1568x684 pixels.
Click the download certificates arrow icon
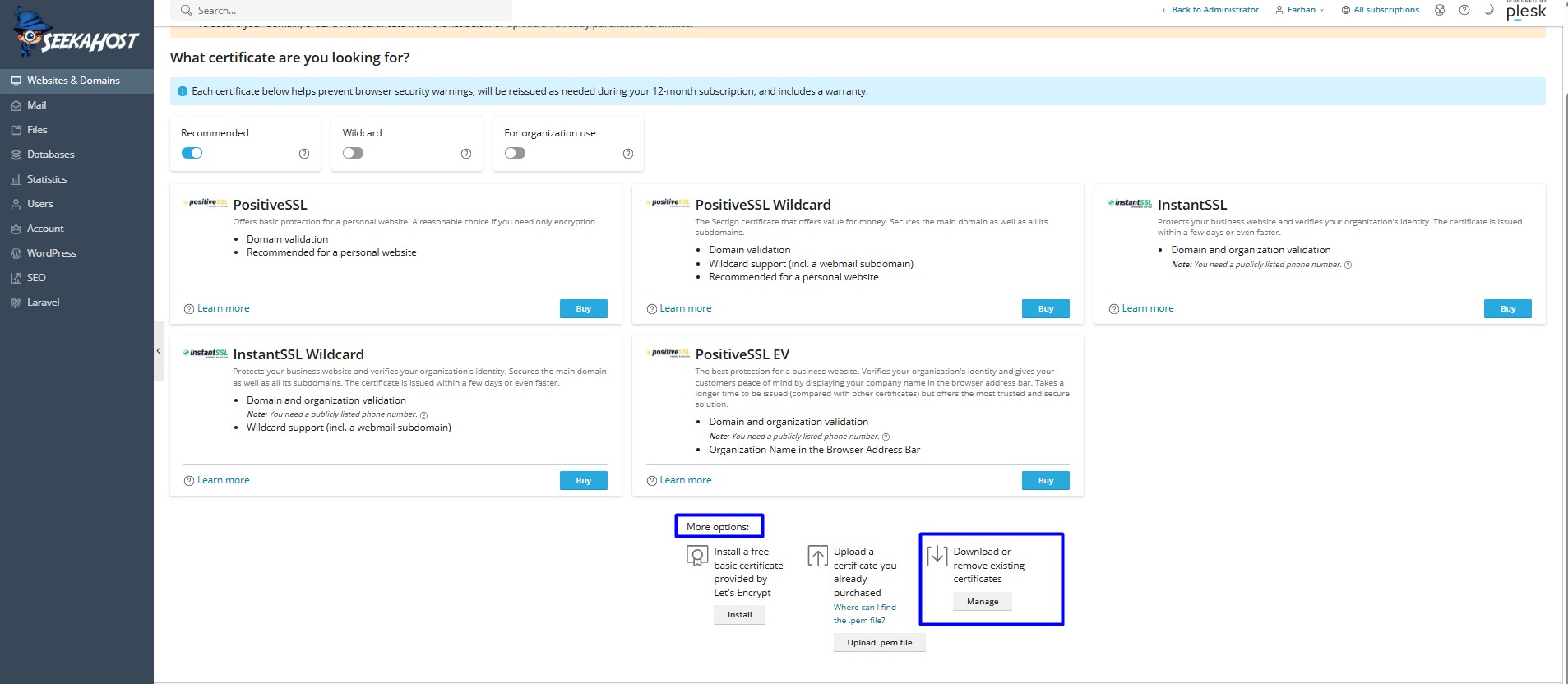[x=937, y=556]
